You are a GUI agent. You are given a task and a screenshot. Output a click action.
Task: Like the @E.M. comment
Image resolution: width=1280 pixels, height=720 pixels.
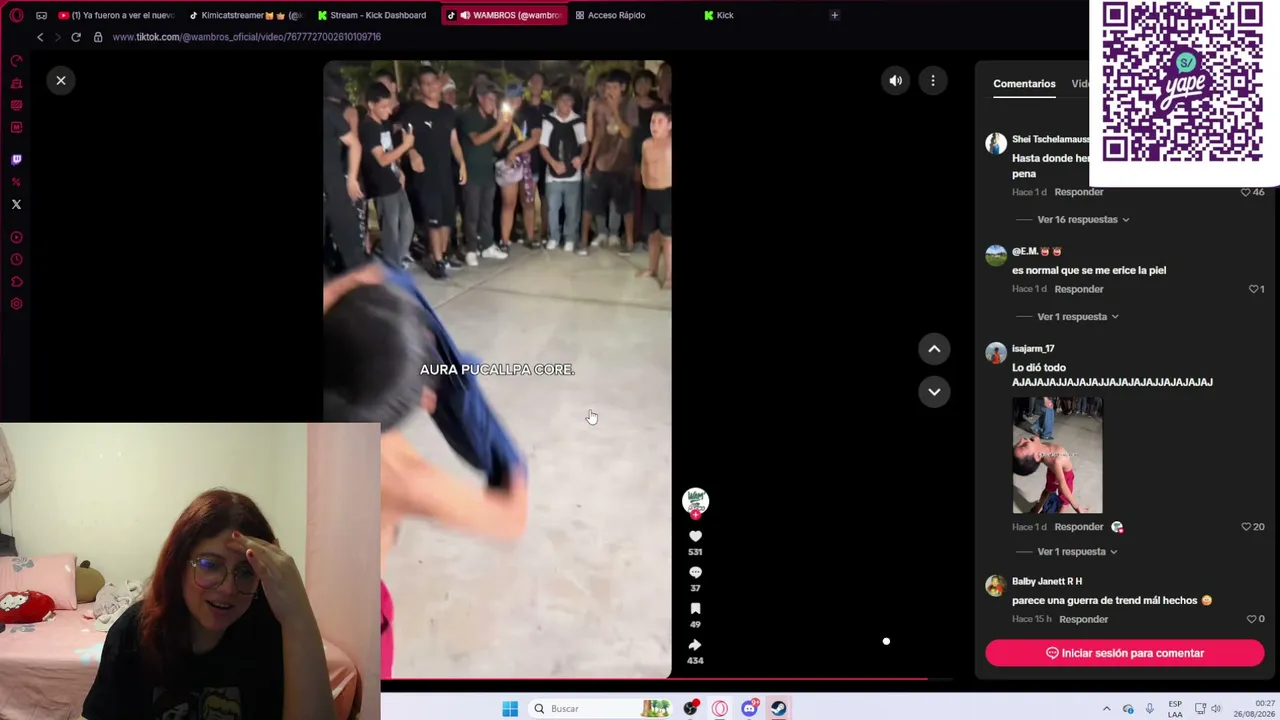click(x=1253, y=289)
